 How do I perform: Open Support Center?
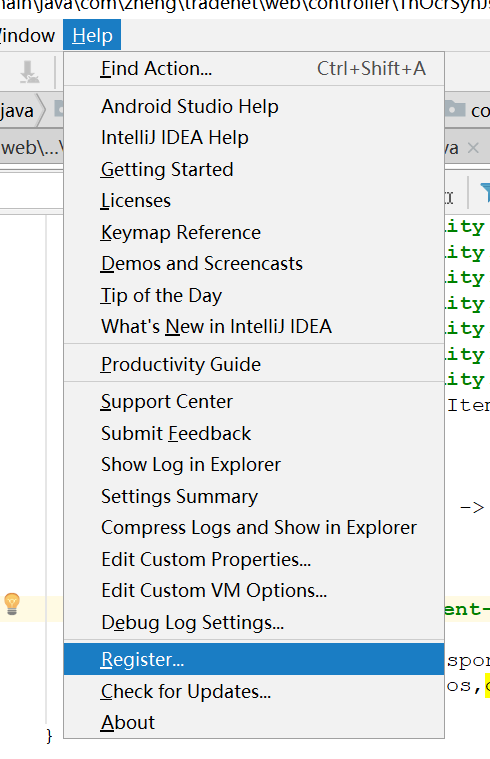[x=254, y=402]
